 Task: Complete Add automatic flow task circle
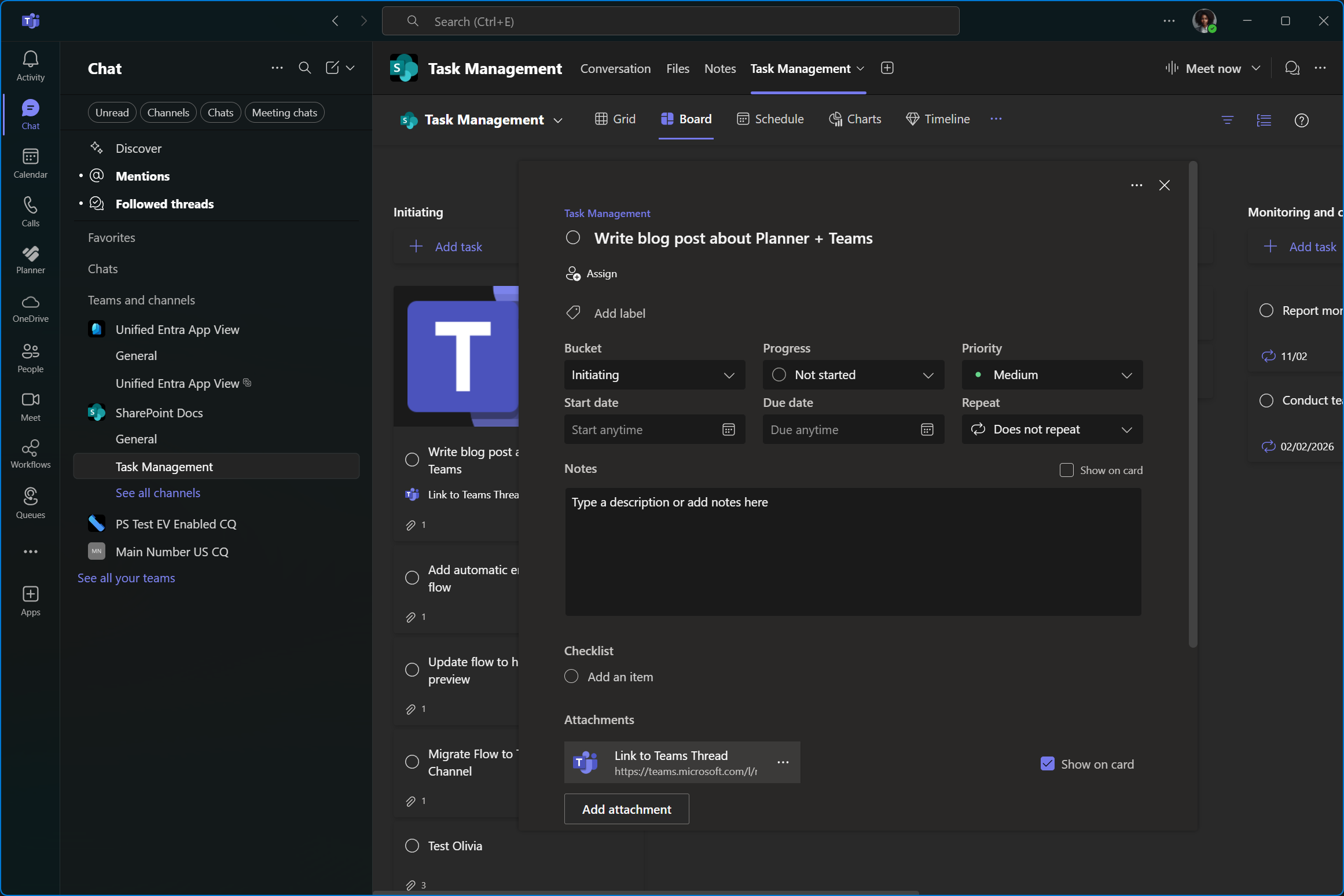[x=412, y=578]
